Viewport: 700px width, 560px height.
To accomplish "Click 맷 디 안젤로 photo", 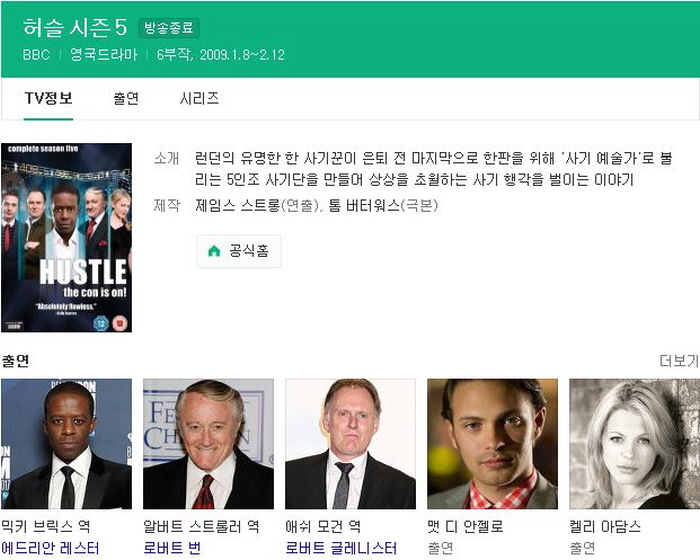I will point(492,444).
